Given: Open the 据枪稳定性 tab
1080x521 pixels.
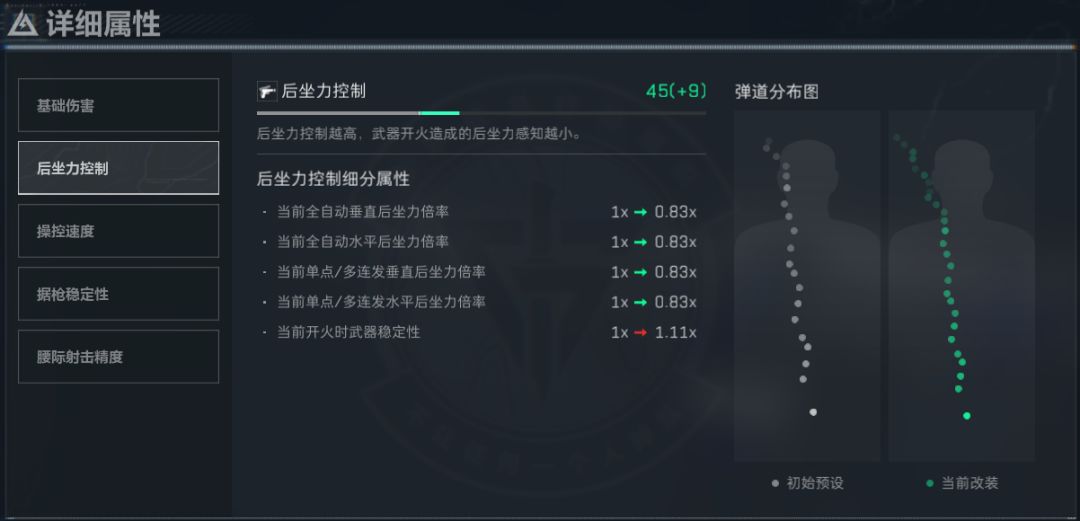Looking at the screenshot, I should [118, 294].
